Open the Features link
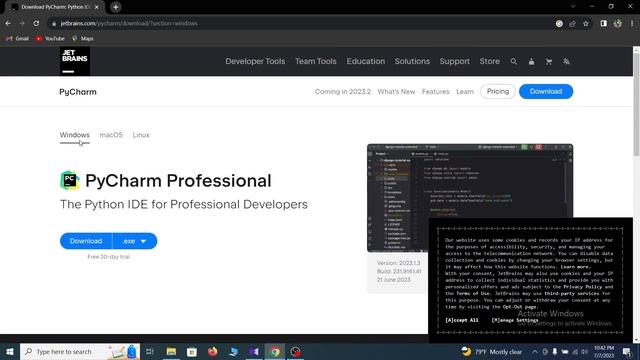640x360 pixels. (x=436, y=91)
